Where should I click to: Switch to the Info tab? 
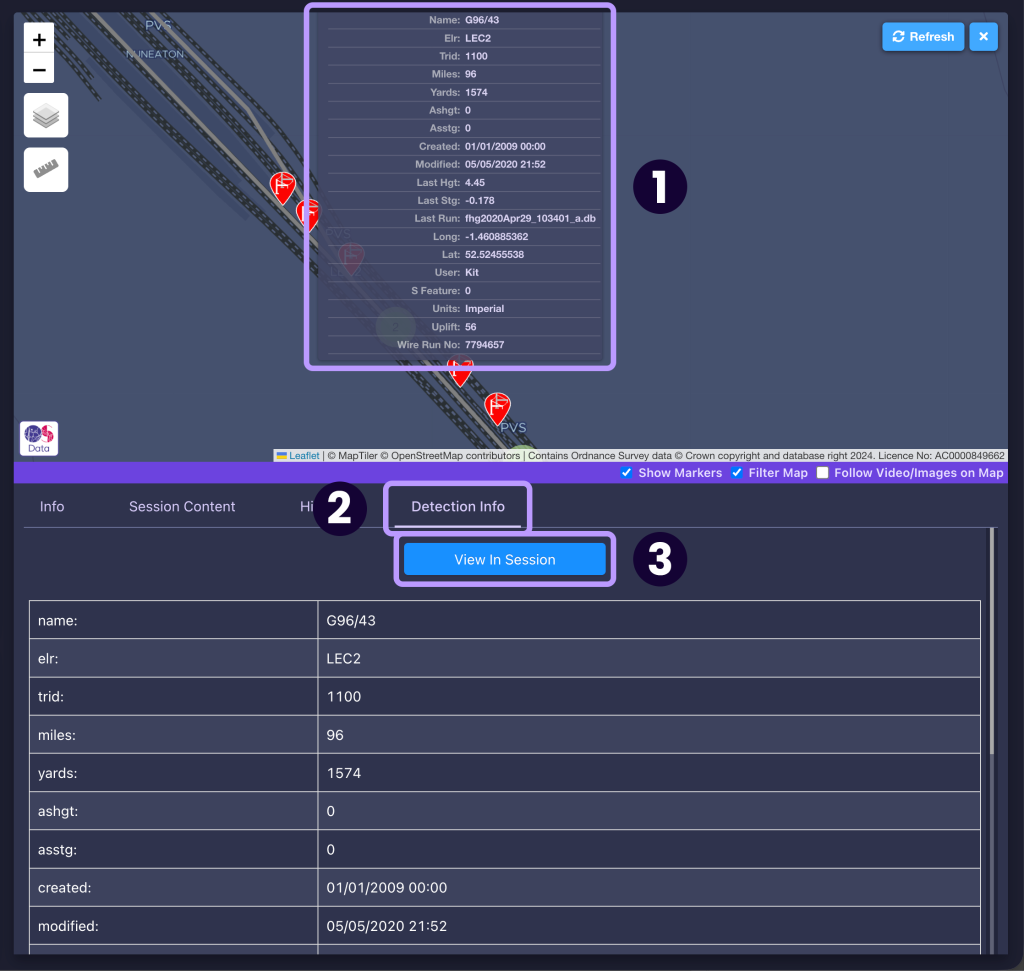pos(52,507)
